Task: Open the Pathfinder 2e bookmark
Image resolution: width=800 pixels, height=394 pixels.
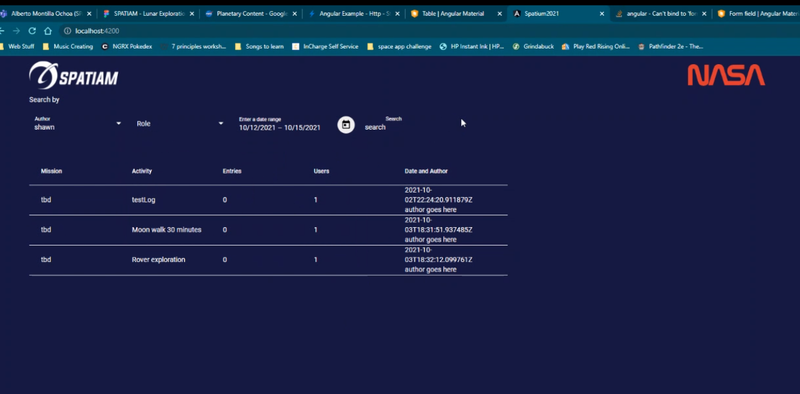Action: [x=671, y=46]
